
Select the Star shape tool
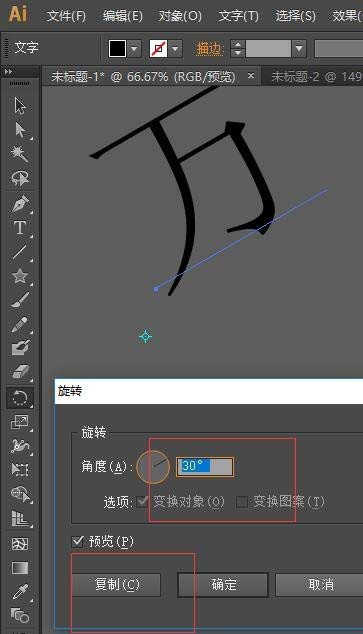20,276
